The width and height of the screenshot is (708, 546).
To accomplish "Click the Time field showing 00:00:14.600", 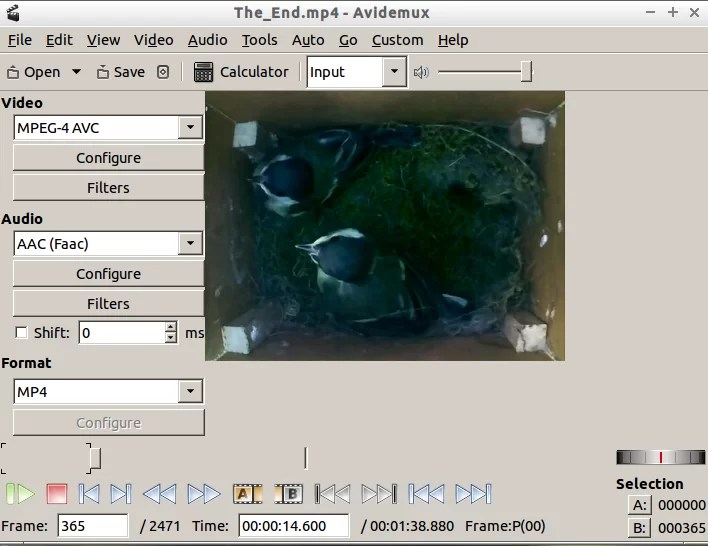I will (293, 526).
